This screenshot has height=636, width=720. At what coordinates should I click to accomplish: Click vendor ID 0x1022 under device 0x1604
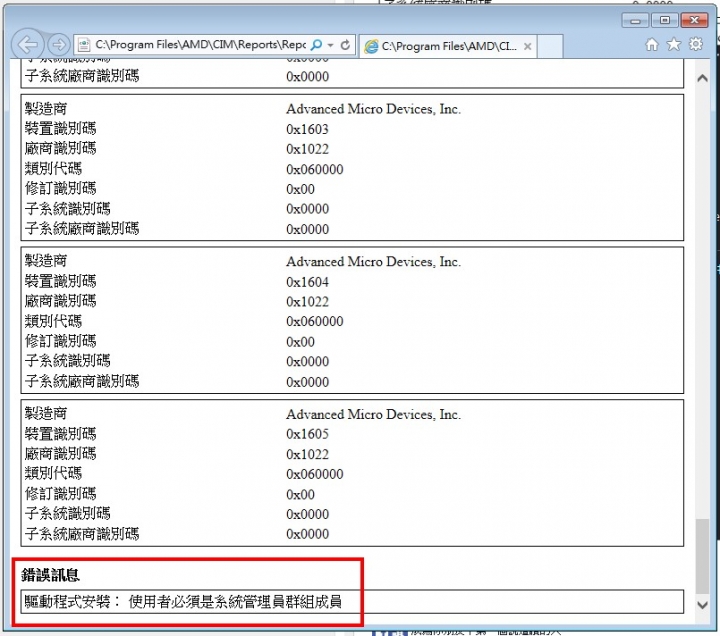307,302
